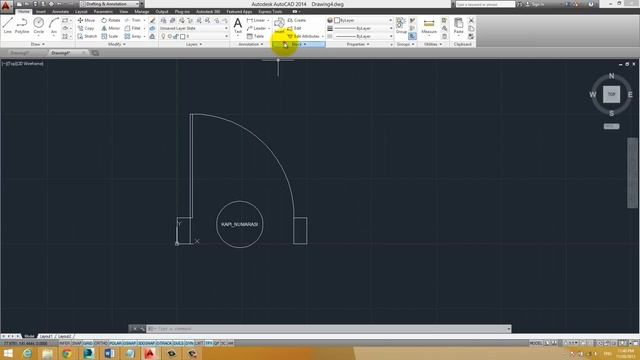Click the keyword search box
The width and height of the screenshot is (640, 360).
[485, 4]
